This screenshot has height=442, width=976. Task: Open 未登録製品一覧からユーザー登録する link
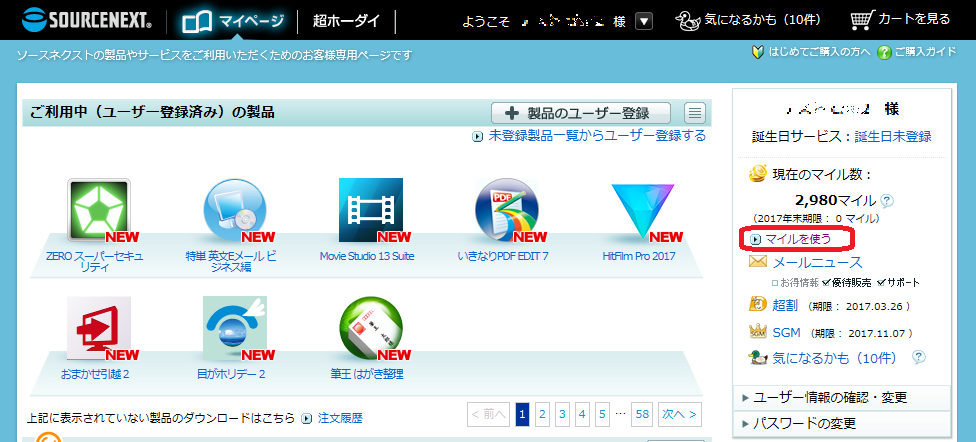click(597, 136)
